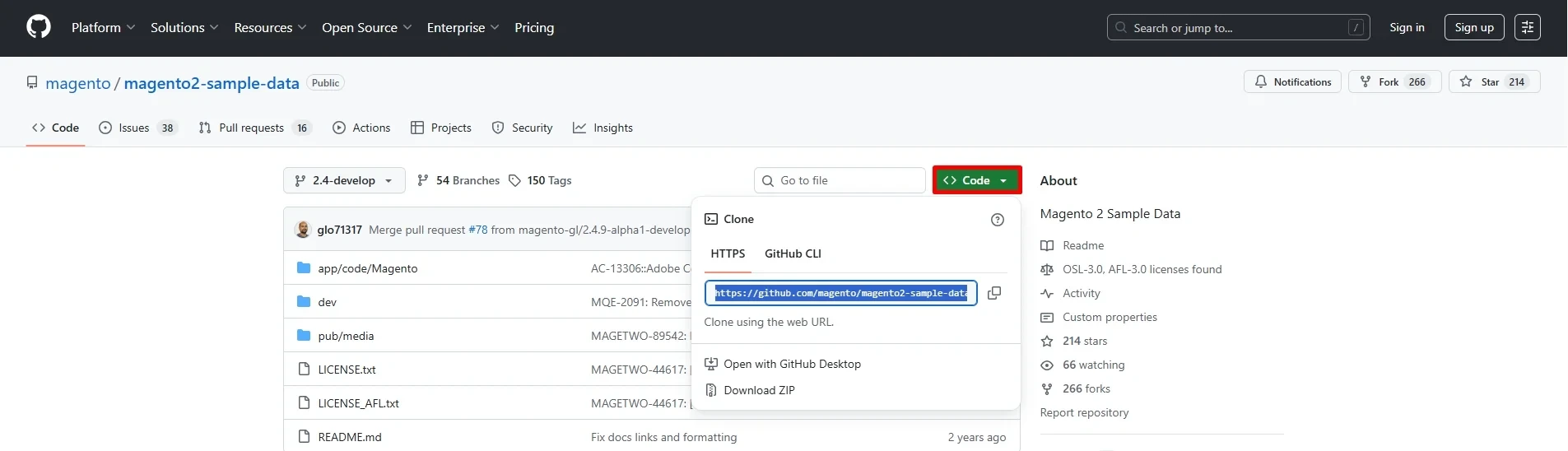This screenshot has height=451, width=1568.
Task: Click the pub/media folder icon
Action: pyautogui.click(x=304, y=335)
